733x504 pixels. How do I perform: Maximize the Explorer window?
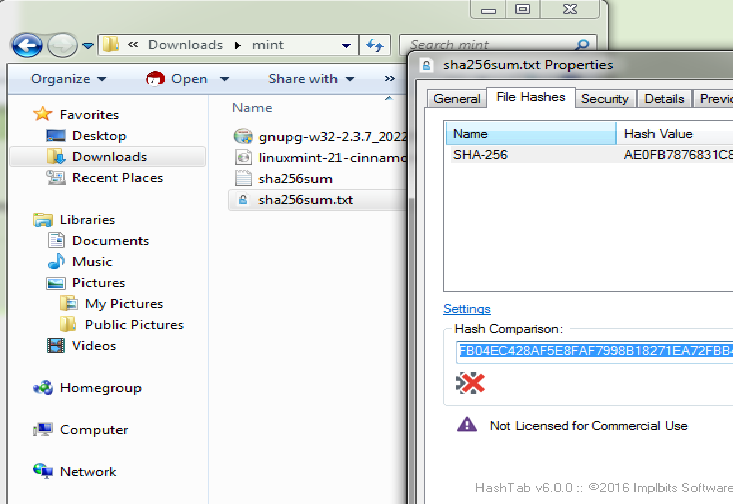[523, 9]
